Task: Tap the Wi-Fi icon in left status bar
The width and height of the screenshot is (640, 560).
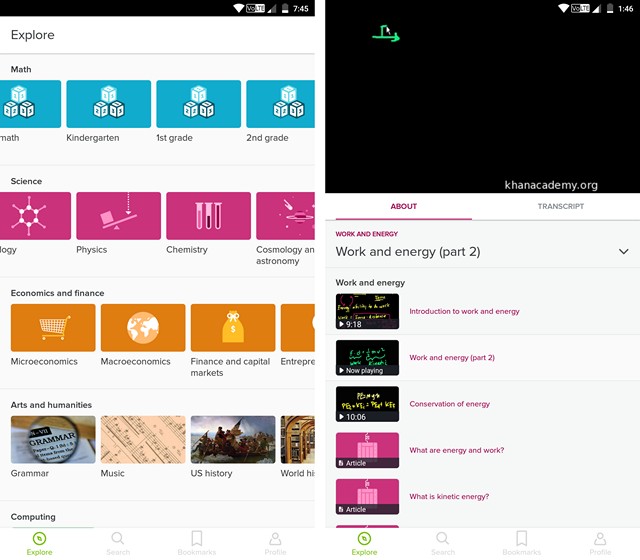Action: click(x=238, y=8)
